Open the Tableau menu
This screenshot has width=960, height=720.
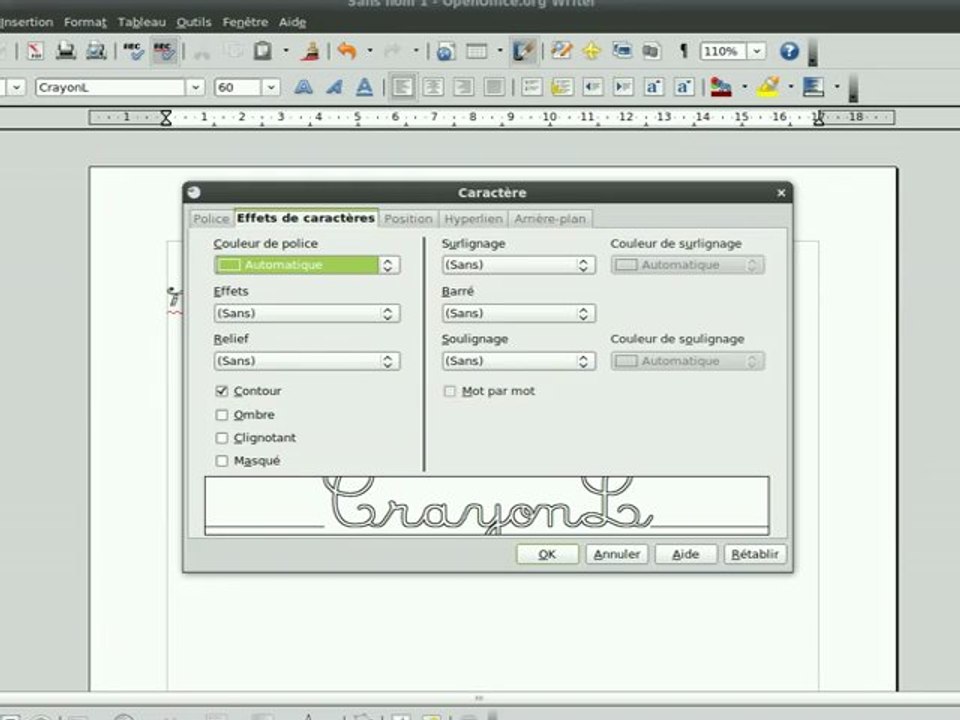pyautogui.click(x=141, y=22)
